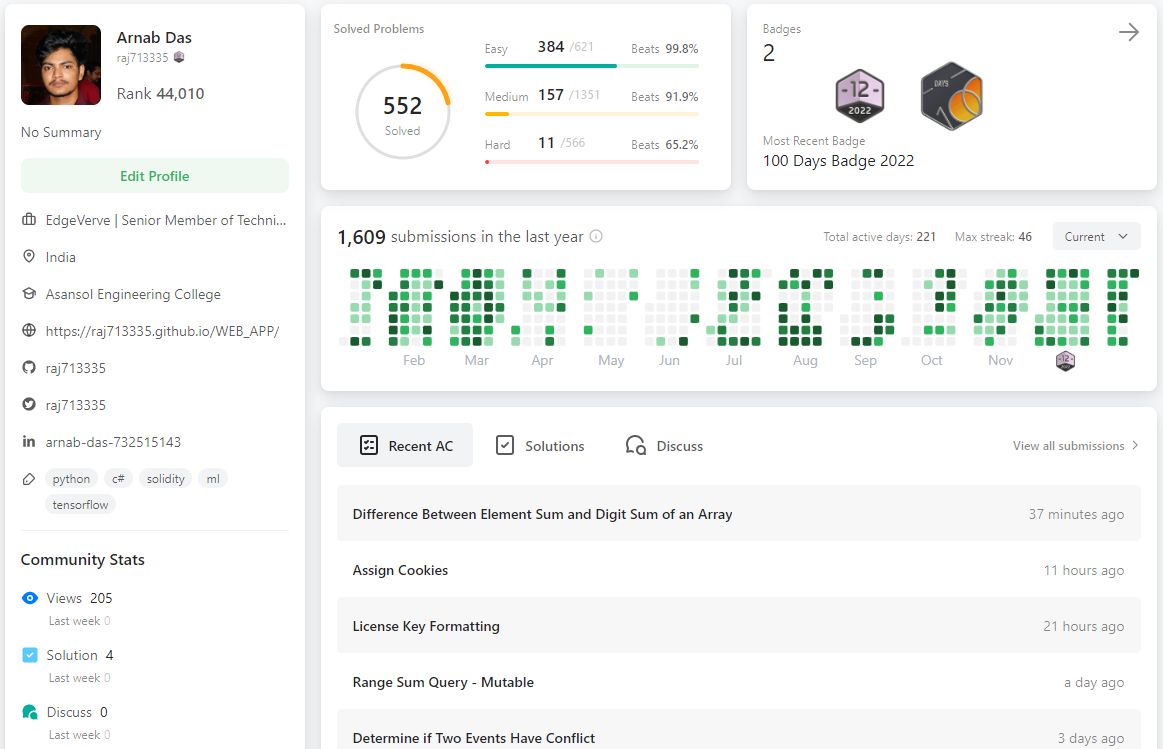Click the badge icon beside username raj713335
Image resolution: width=1163 pixels, height=749 pixels.
(x=179, y=57)
